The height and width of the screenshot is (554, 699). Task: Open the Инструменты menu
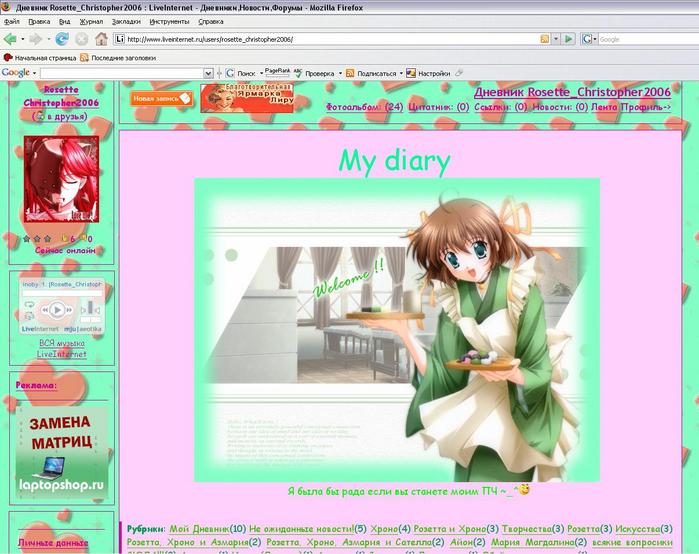(x=169, y=21)
